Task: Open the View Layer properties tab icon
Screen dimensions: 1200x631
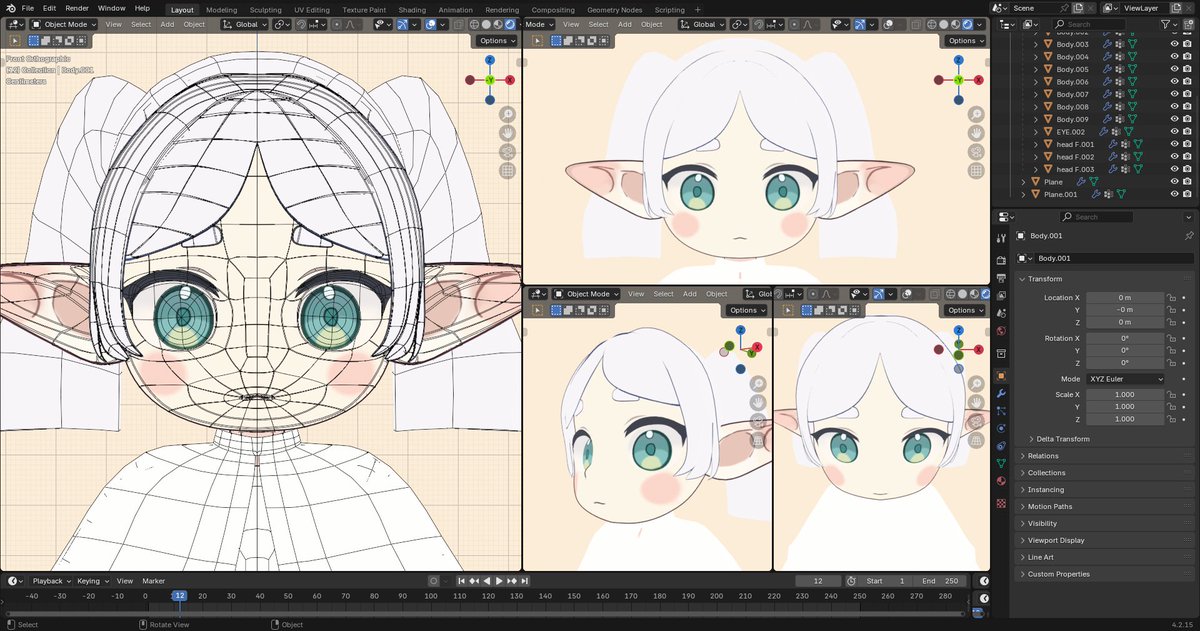Action: coord(1001,296)
